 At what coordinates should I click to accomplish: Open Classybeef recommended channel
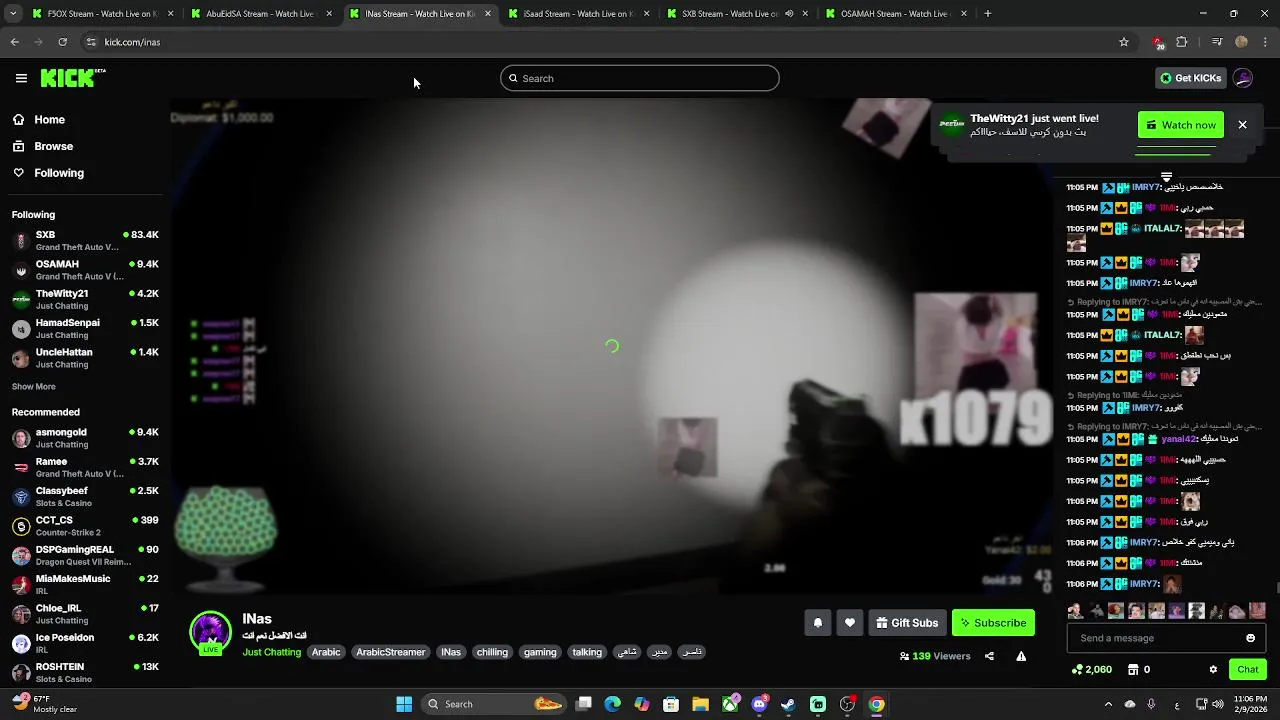coord(85,497)
